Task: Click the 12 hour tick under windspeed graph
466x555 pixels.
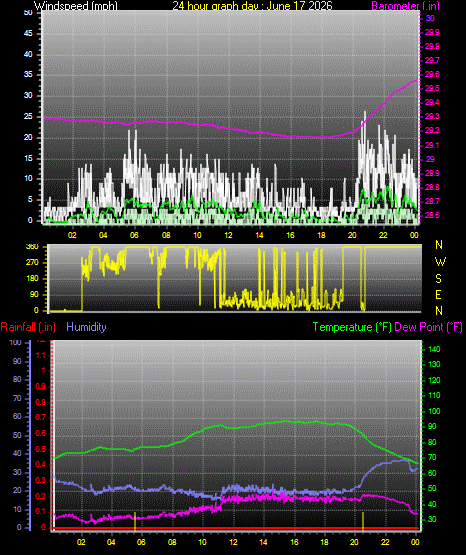Action: (228, 235)
